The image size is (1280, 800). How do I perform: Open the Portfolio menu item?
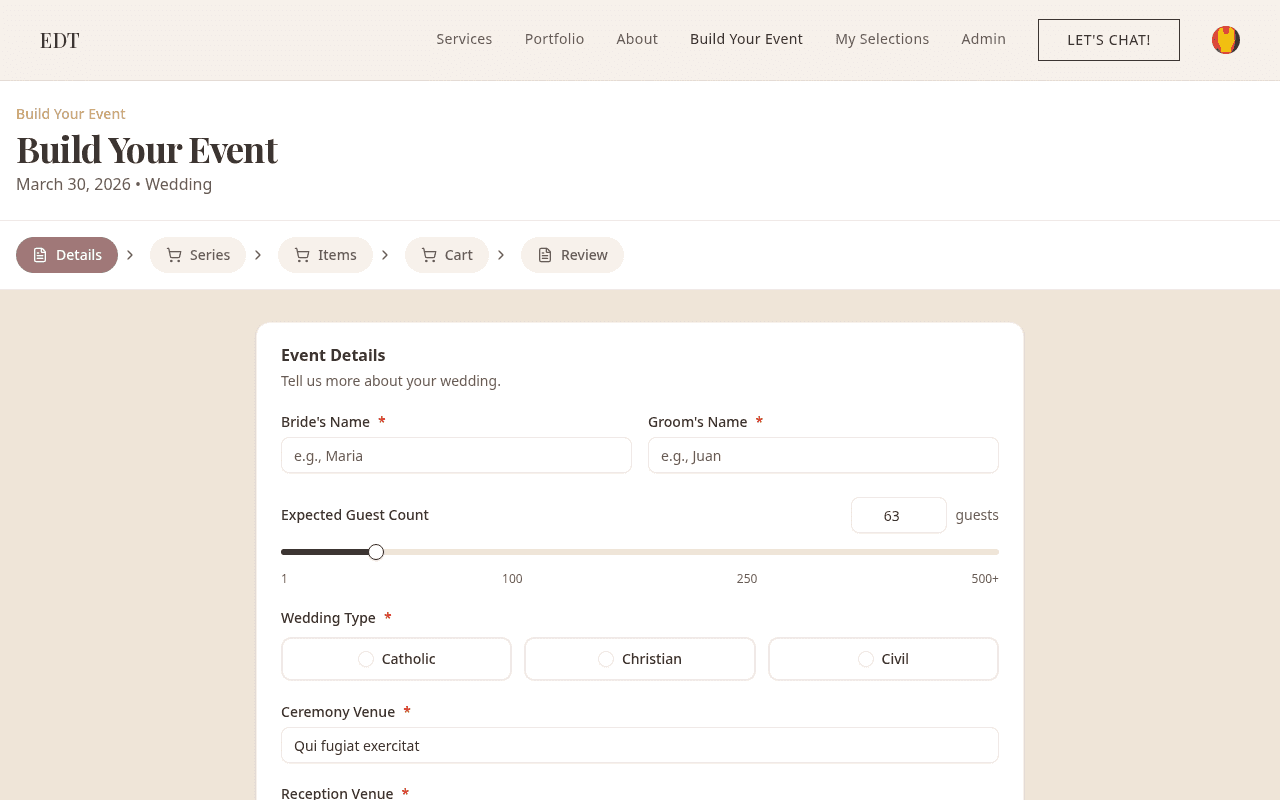[x=554, y=39]
